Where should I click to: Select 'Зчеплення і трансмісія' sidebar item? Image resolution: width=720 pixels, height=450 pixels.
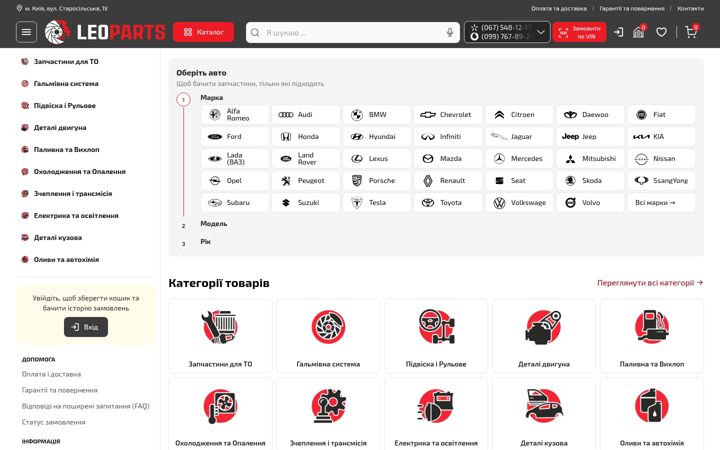point(73,194)
